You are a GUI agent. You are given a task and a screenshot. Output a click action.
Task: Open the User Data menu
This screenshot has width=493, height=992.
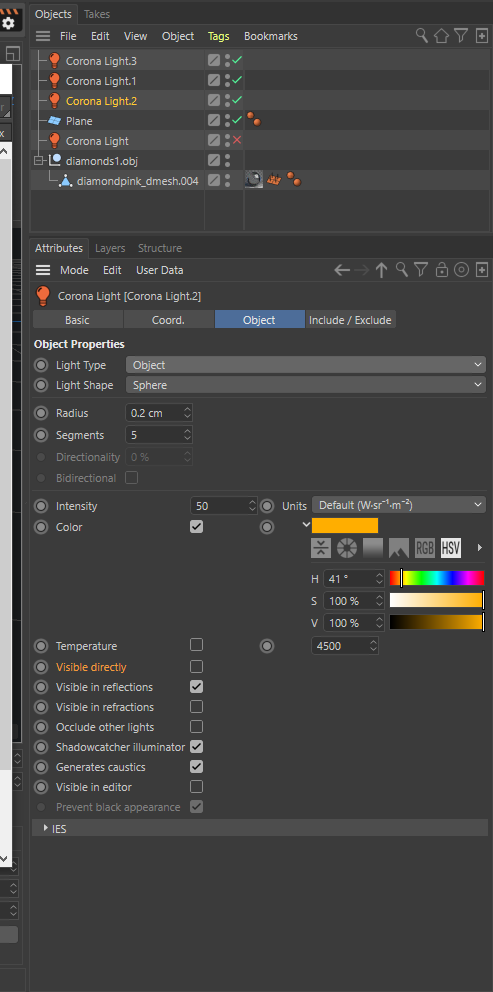(x=159, y=270)
